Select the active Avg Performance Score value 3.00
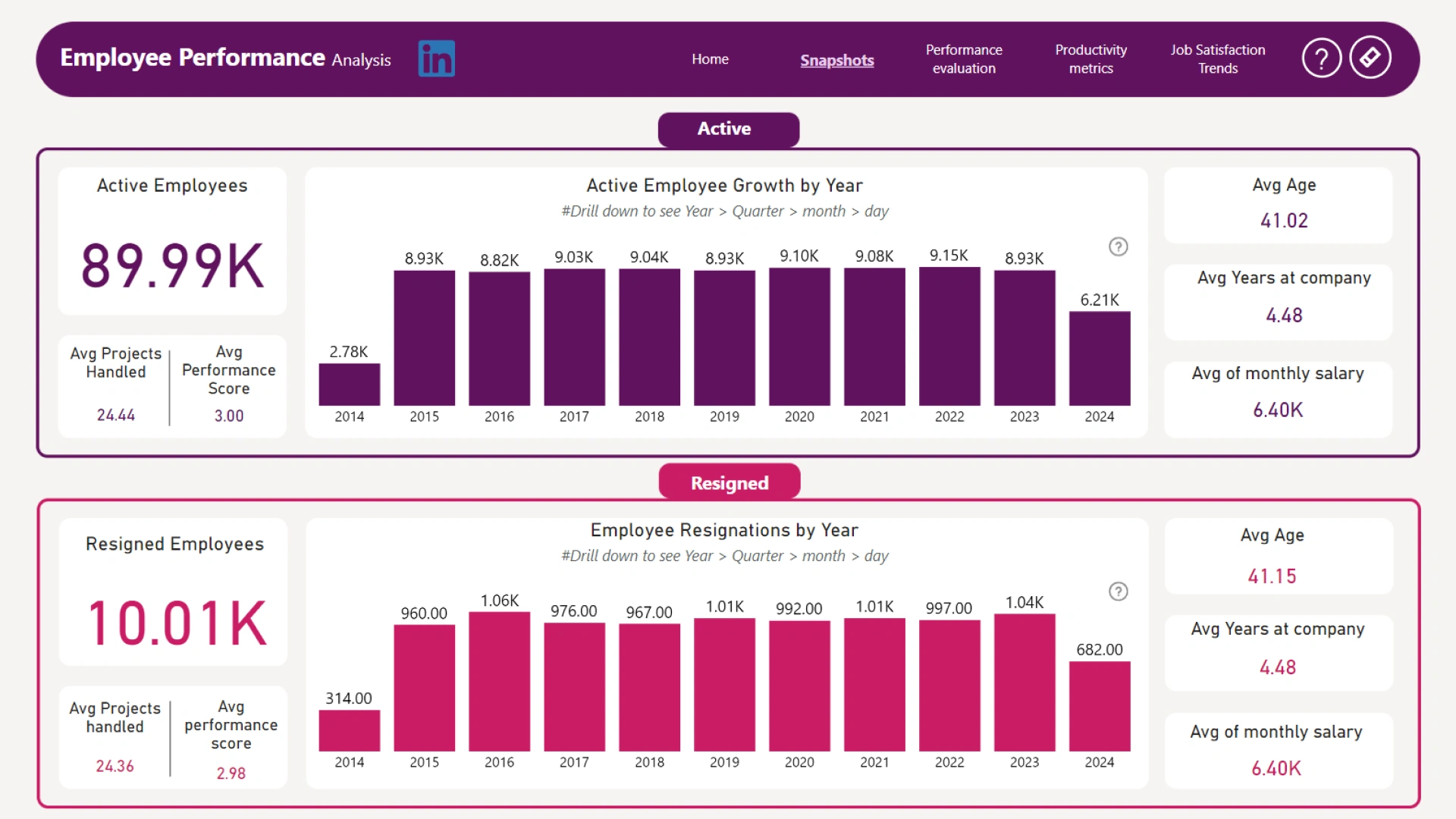The image size is (1456, 819). [x=228, y=416]
